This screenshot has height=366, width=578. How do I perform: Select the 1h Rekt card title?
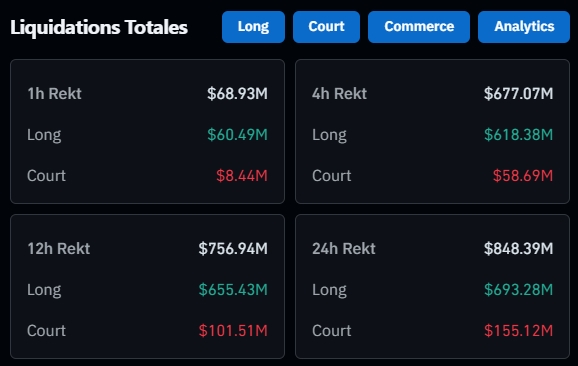pos(55,94)
